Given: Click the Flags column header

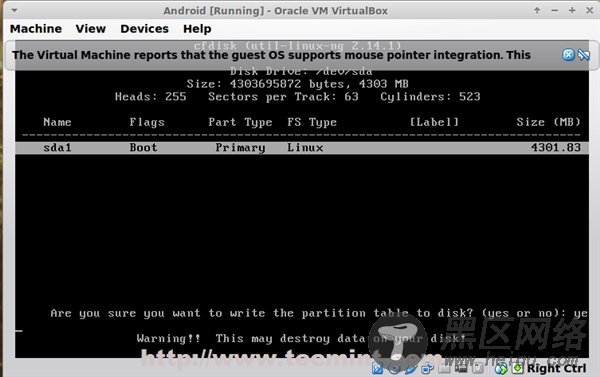Looking at the screenshot, I should click(147, 122).
